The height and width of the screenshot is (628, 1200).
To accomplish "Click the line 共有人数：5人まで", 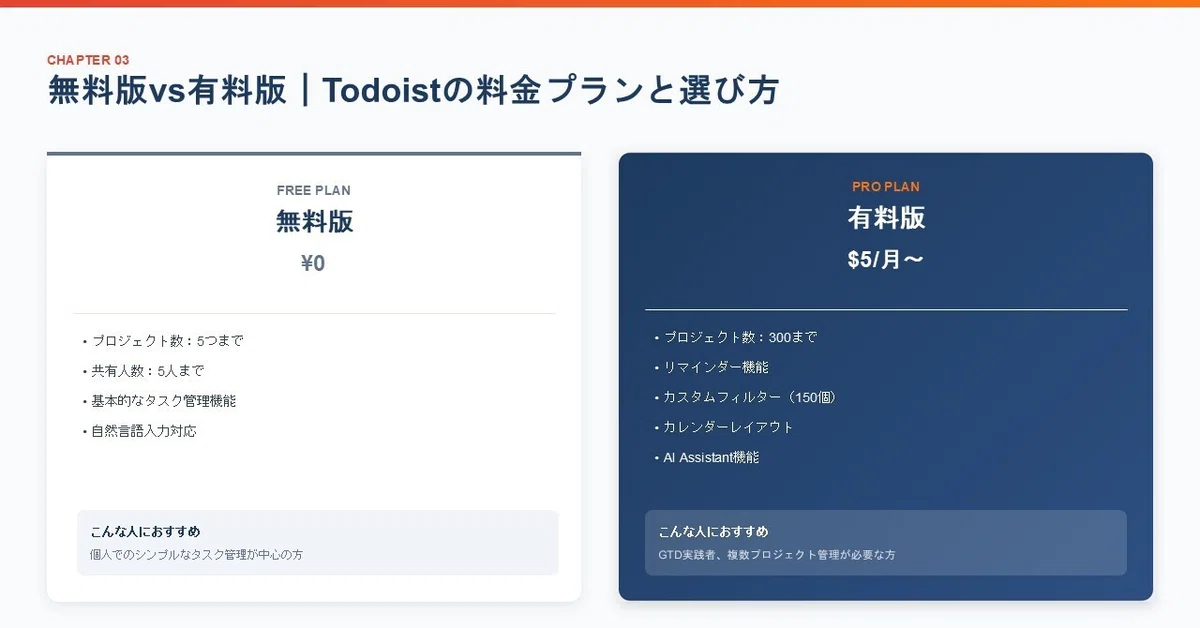I will tap(147, 371).
